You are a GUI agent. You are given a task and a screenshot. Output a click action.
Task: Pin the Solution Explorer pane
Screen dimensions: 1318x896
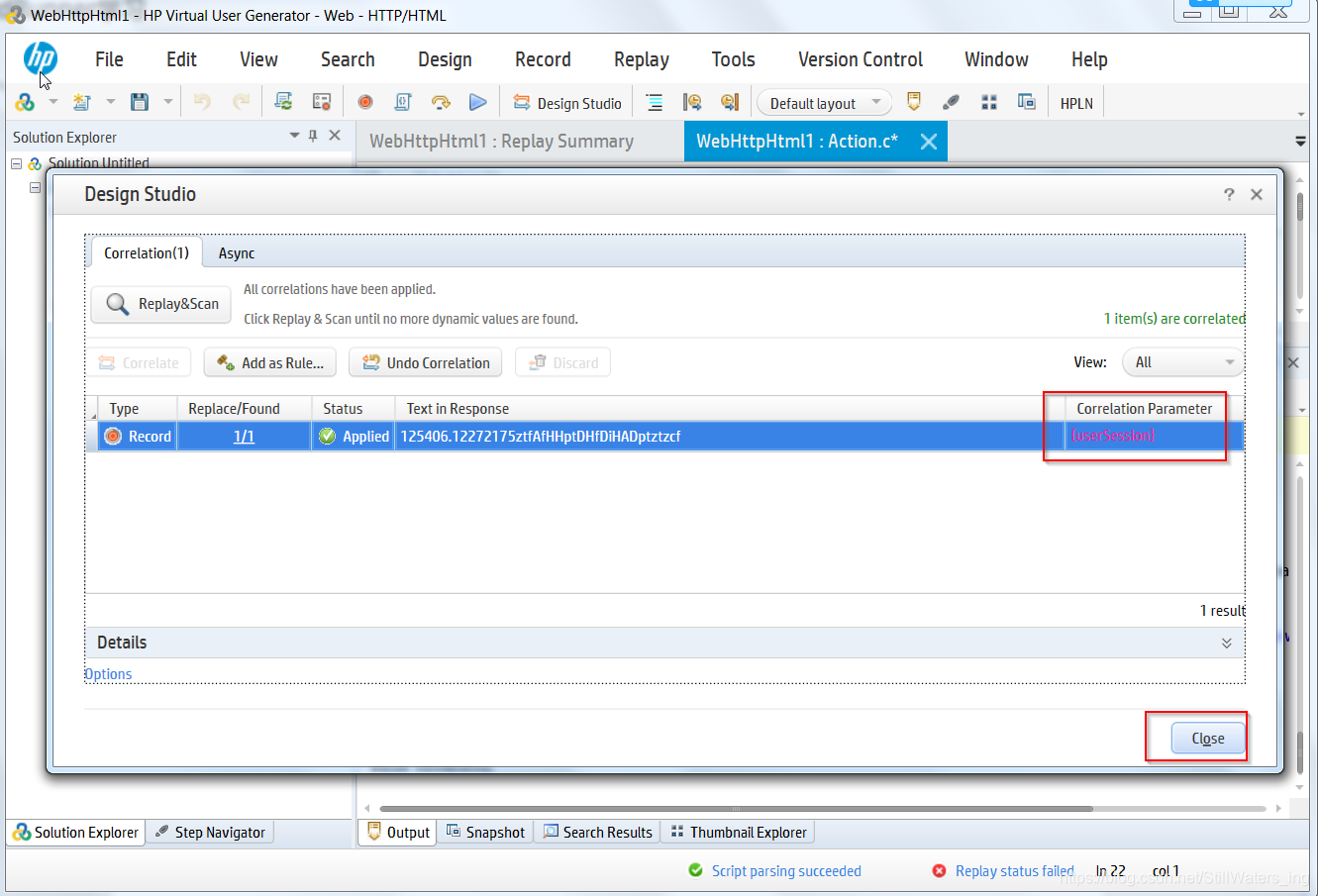(x=313, y=136)
